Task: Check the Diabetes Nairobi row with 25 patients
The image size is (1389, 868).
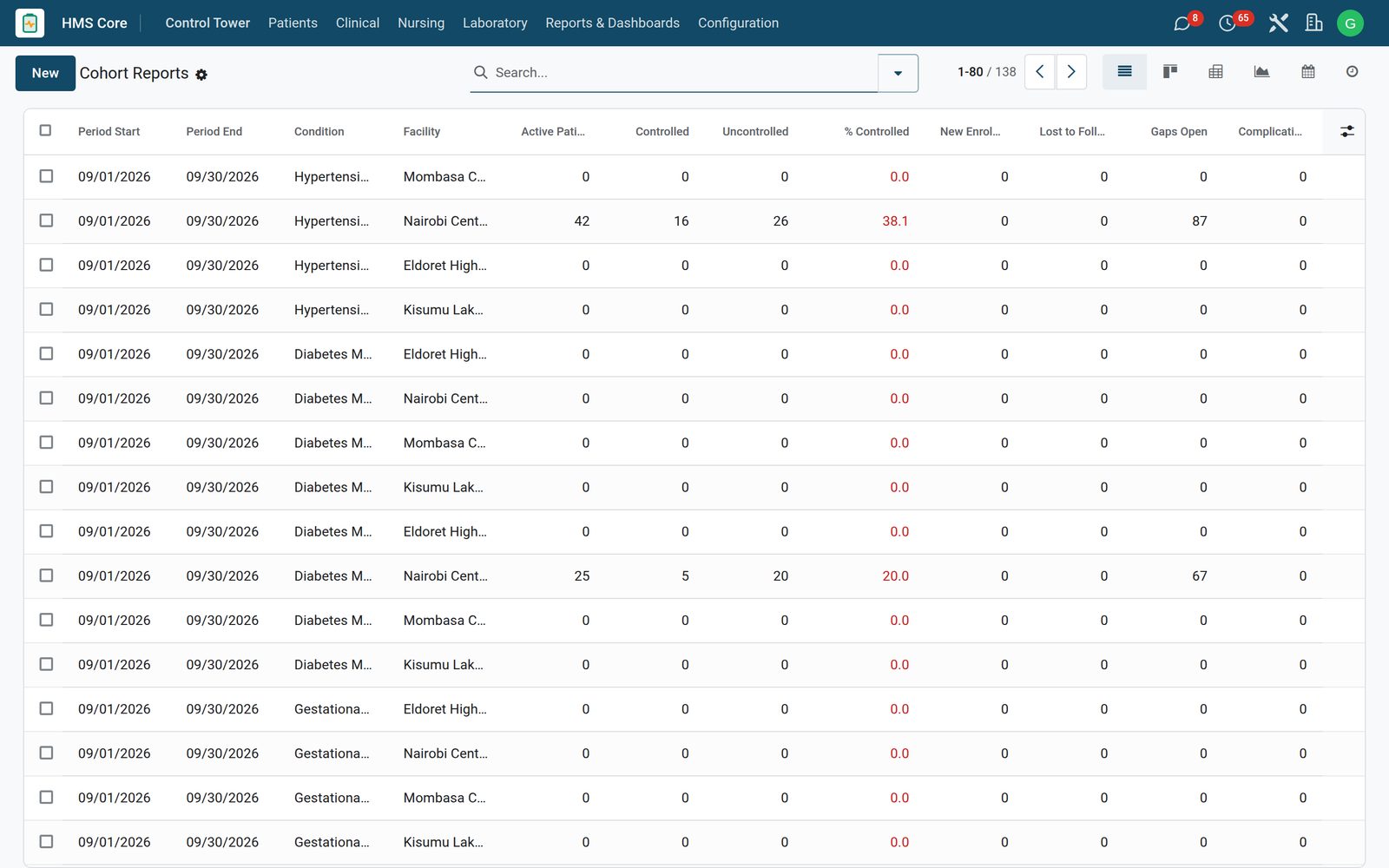Action: pyautogui.click(x=46, y=575)
